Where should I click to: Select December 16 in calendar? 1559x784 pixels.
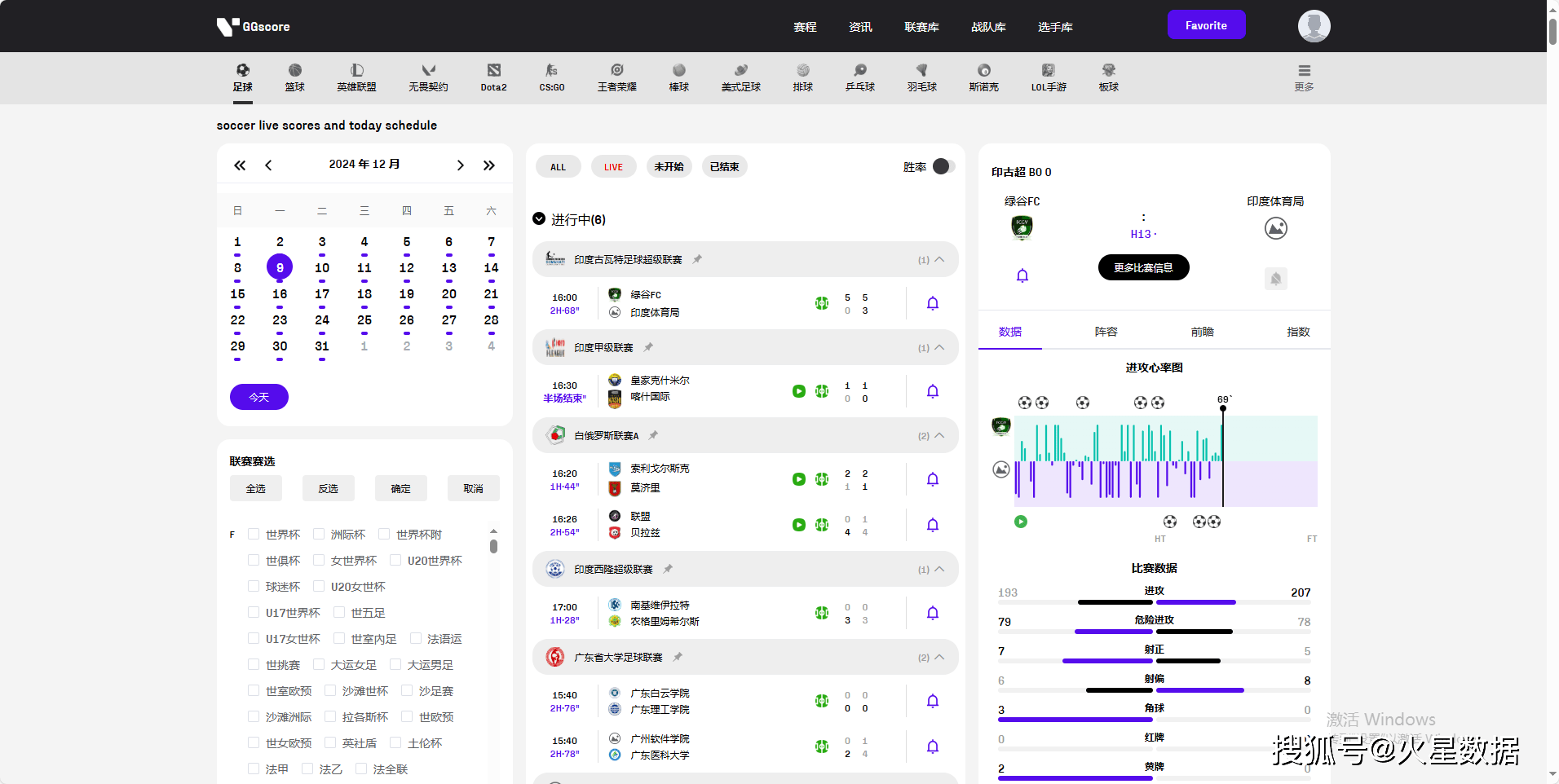click(x=280, y=294)
